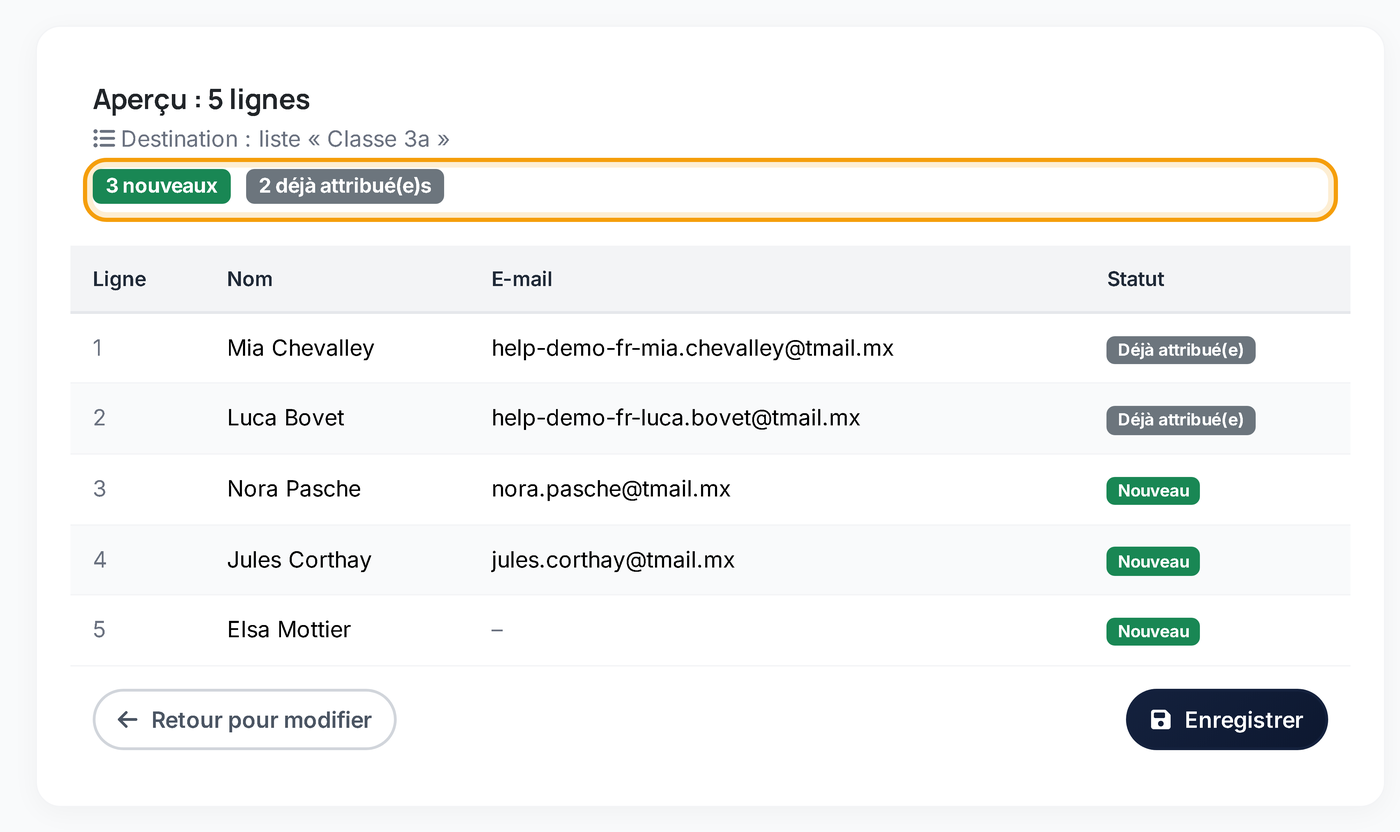Click the left arrow icon in Retour
The height and width of the screenshot is (832, 1400).
point(127,720)
